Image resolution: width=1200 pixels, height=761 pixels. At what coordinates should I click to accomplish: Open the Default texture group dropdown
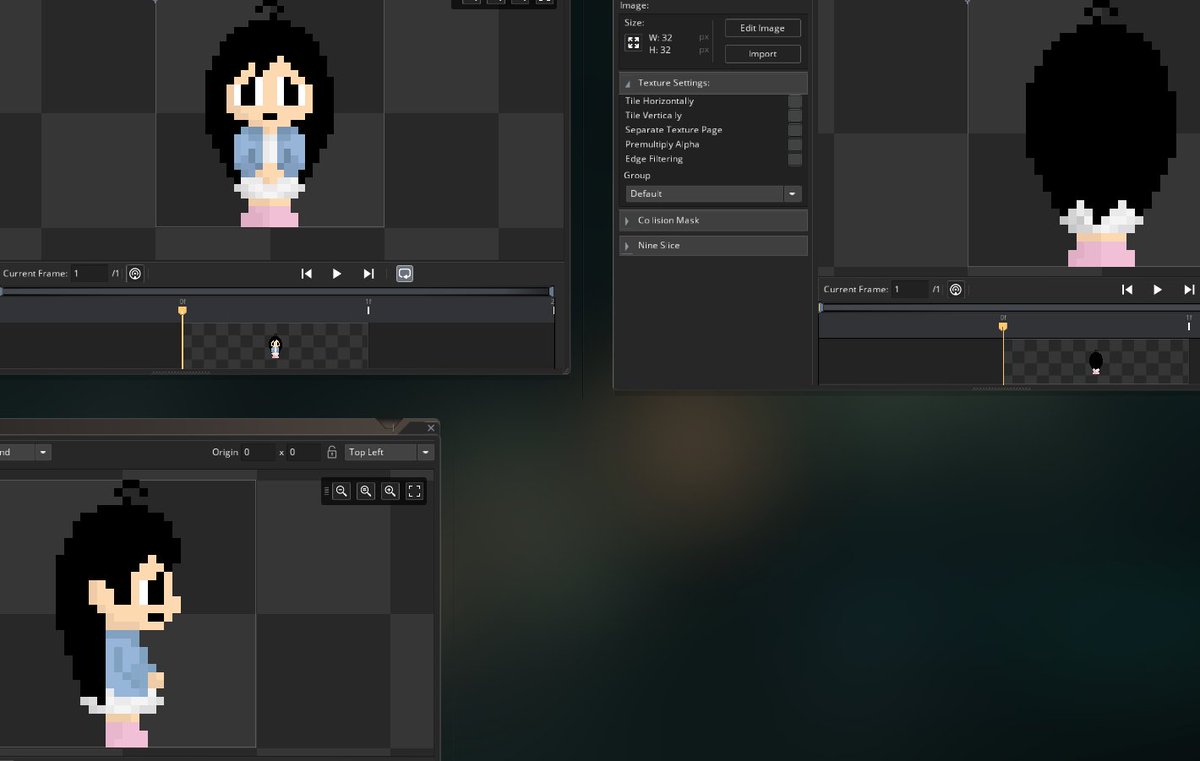click(714, 194)
